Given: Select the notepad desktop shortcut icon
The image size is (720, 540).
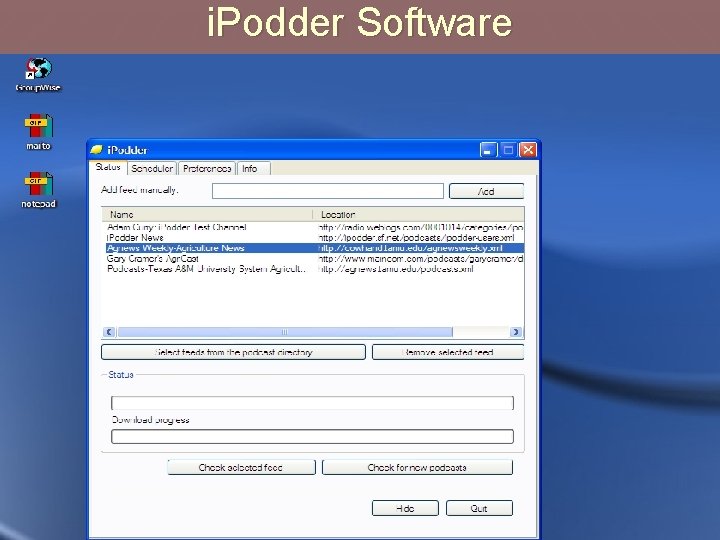Looking at the screenshot, I should (39, 190).
